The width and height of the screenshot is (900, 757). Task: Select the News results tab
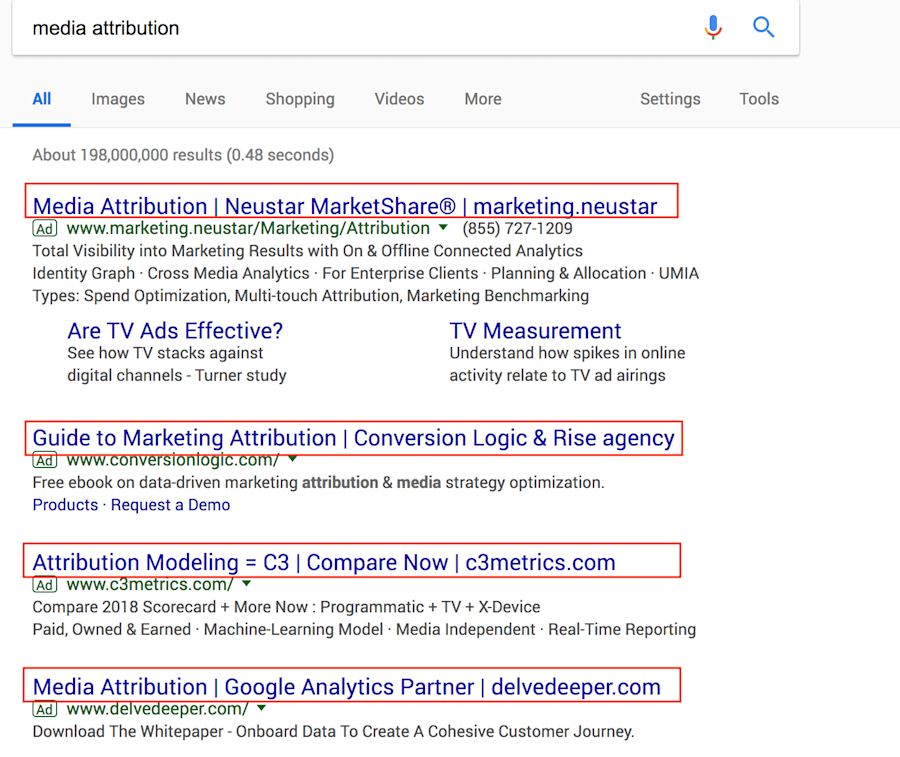[x=204, y=99]
